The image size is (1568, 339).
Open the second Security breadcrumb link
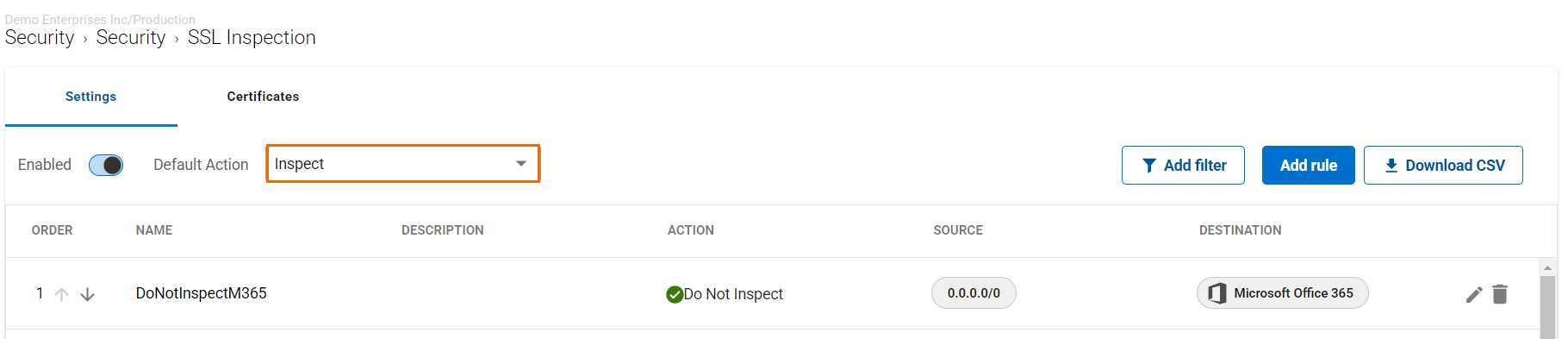click(x=131, y=38)
